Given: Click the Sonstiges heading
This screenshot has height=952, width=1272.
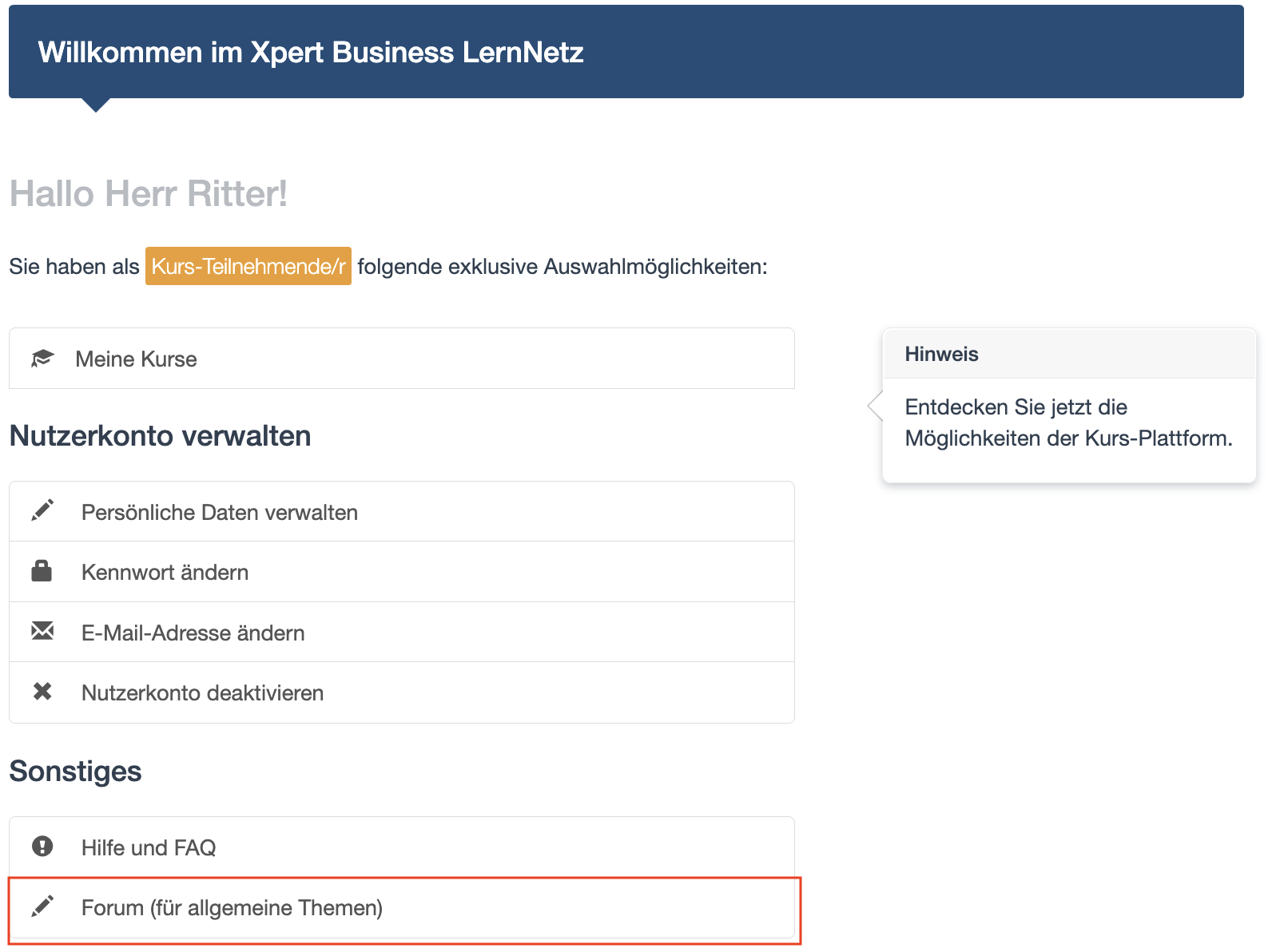Looking at the screenshot, I should tap(75, 772).
